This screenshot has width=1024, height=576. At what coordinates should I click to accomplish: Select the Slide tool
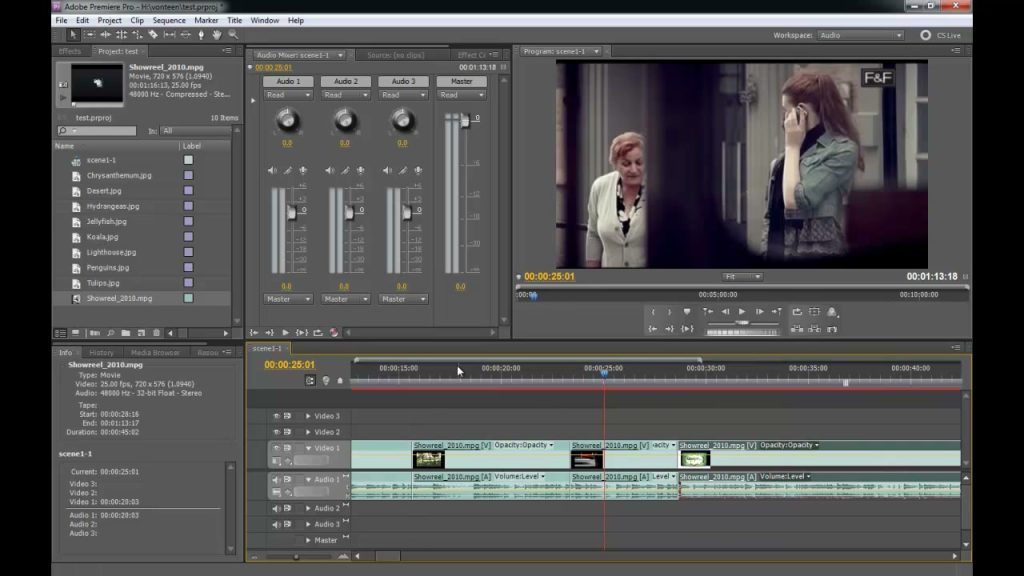pos(185,35)
